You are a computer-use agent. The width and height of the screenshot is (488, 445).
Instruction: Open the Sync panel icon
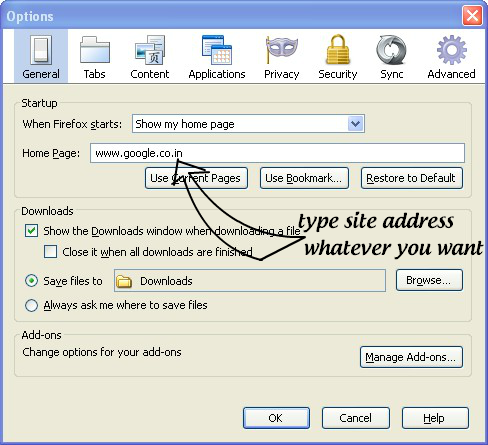point(392,56)
